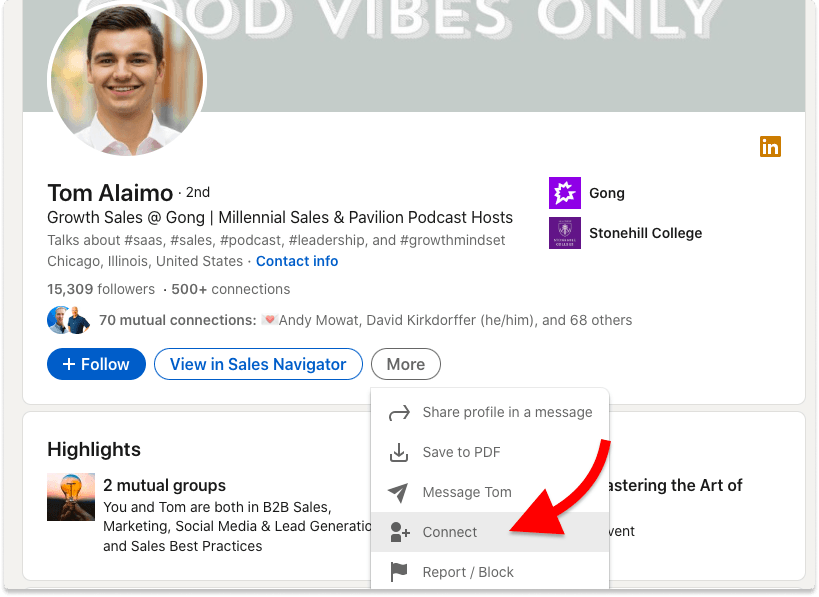Open mutual connections avatars

[x=68, y=320]
